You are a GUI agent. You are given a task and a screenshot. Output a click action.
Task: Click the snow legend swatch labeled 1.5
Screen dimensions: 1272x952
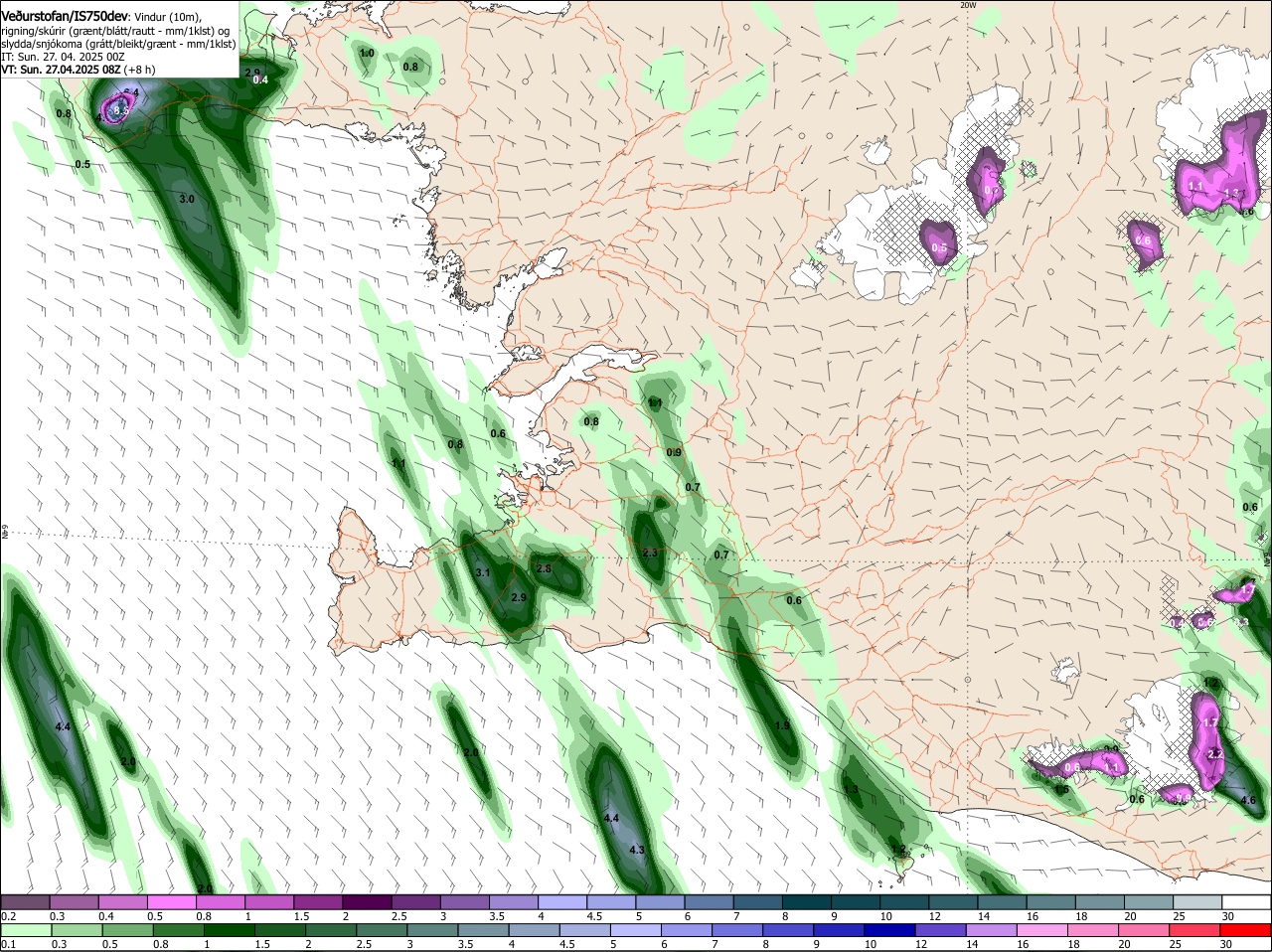[318, 901]
